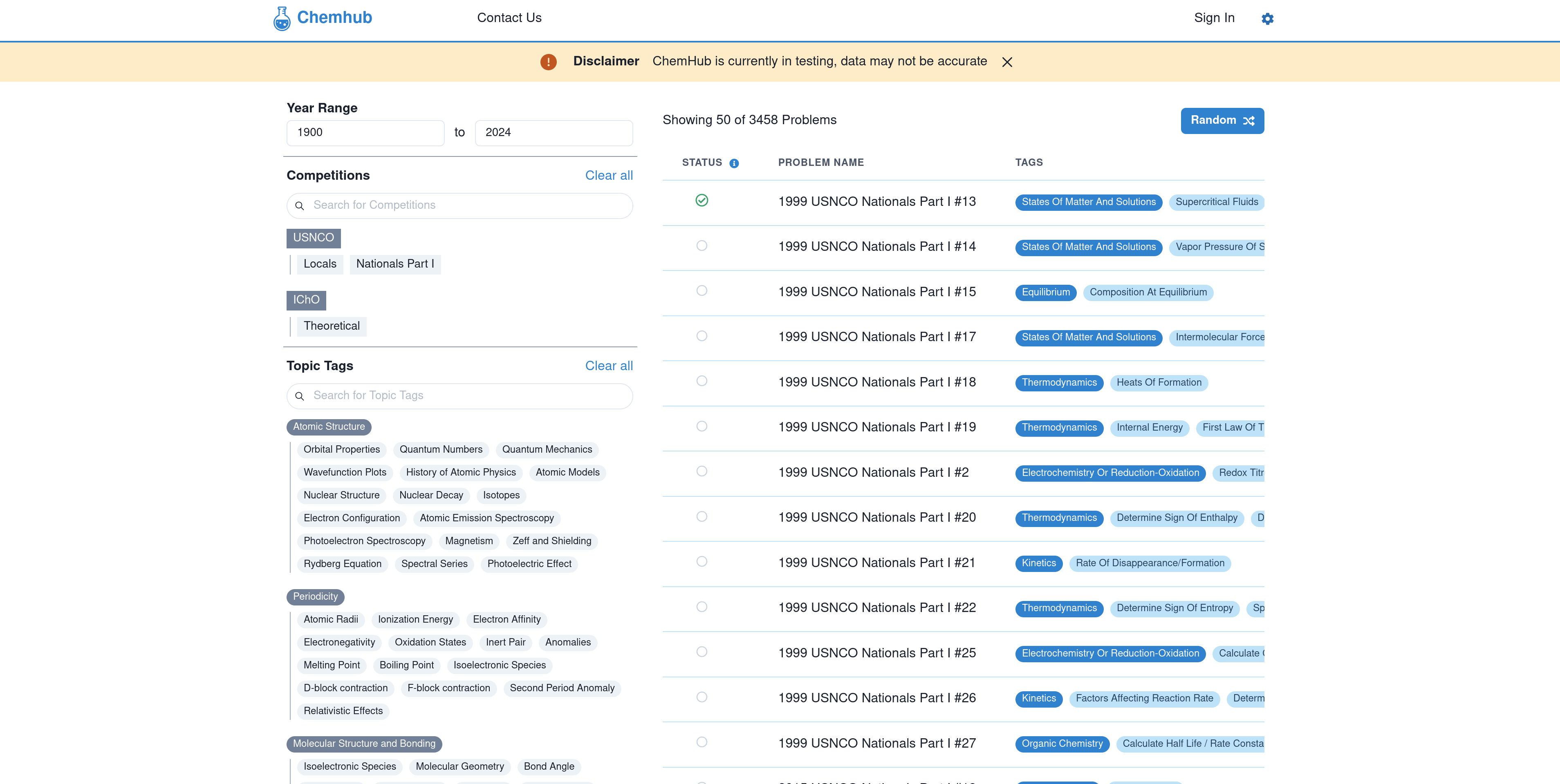The width and height of the screenshot is (1560, 784).
Task: Open problem 1999 USNCO Nationals Part I #13
Action: pos(876,201)
